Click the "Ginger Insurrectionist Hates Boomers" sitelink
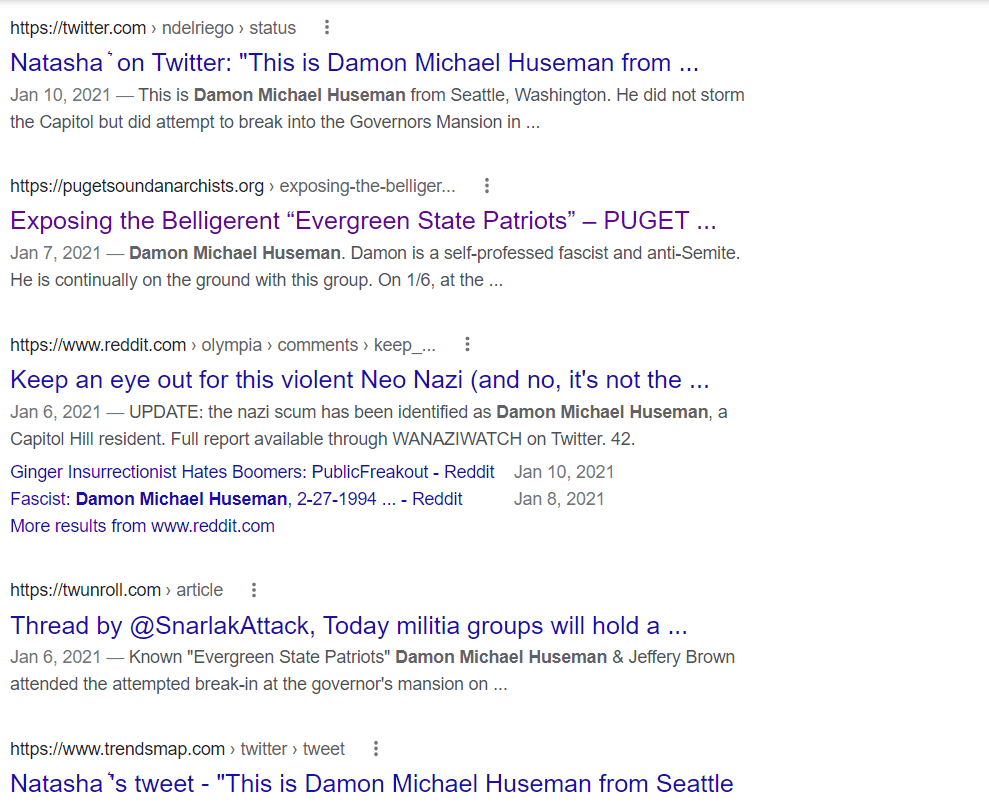This screenshot has width=989, height=811. [252, 472]
